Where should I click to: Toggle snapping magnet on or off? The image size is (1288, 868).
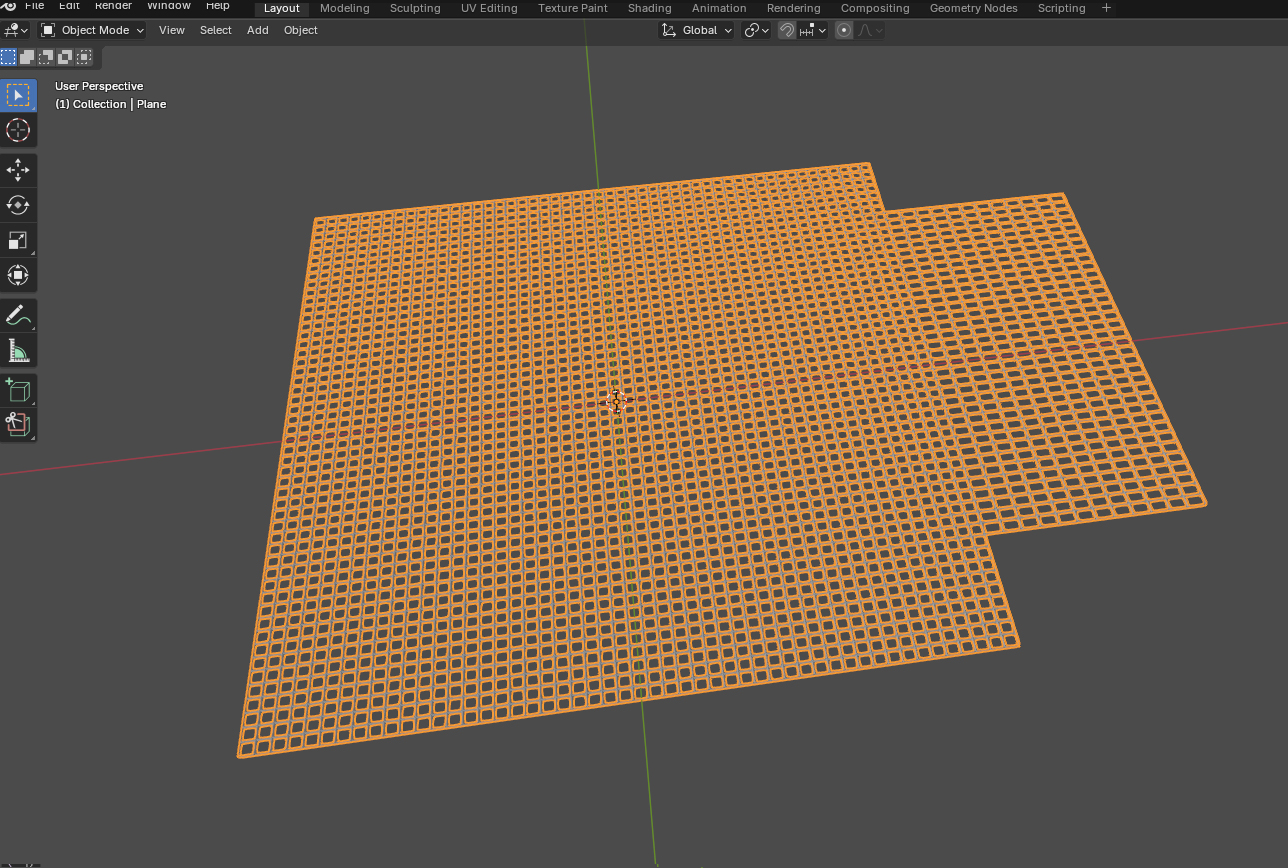coord(787,30)
